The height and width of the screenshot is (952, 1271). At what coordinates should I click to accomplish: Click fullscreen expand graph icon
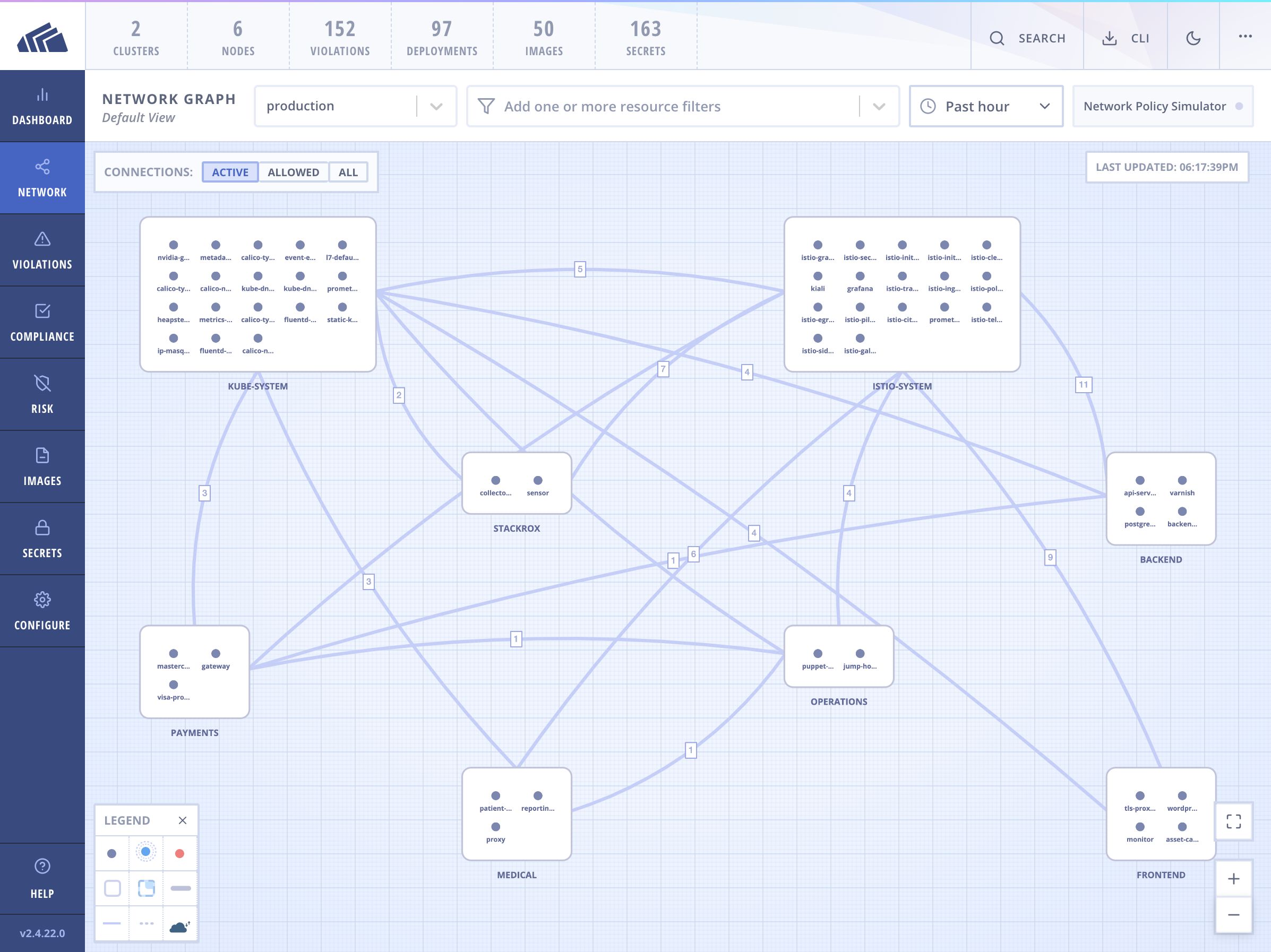click(x=1234, y=821)
